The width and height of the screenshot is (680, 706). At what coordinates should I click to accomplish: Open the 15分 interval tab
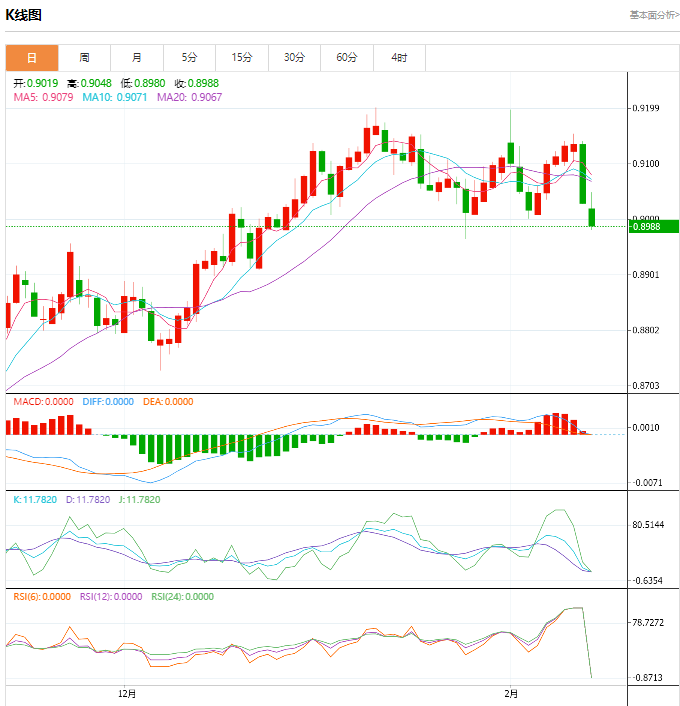coord(242,58)
